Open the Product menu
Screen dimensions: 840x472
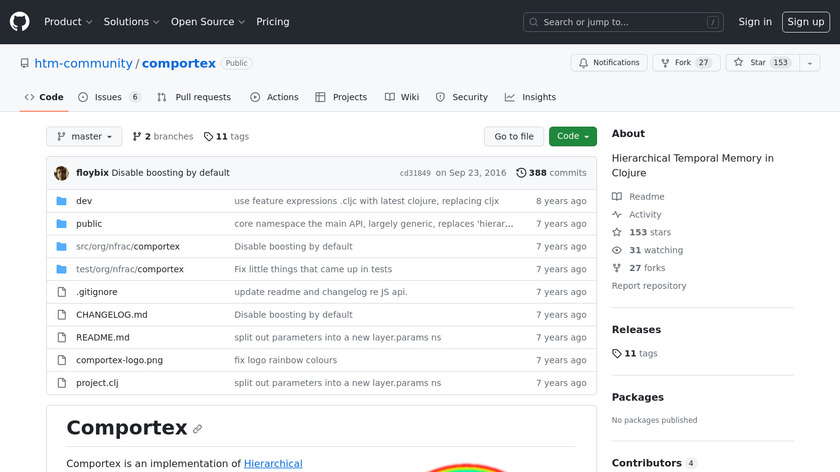(x=68, y=22)
